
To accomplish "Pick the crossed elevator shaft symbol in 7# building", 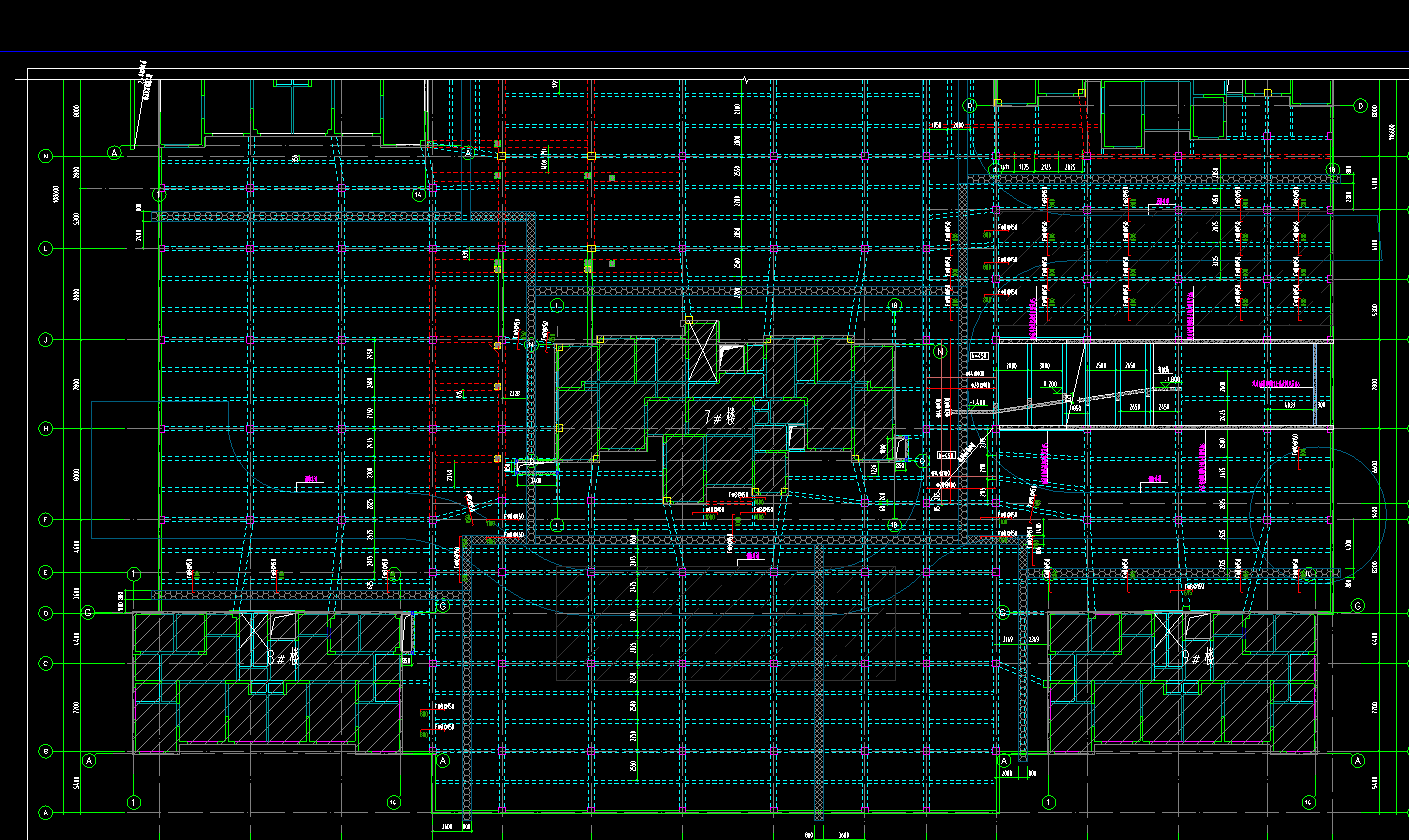I will [702, 351].
